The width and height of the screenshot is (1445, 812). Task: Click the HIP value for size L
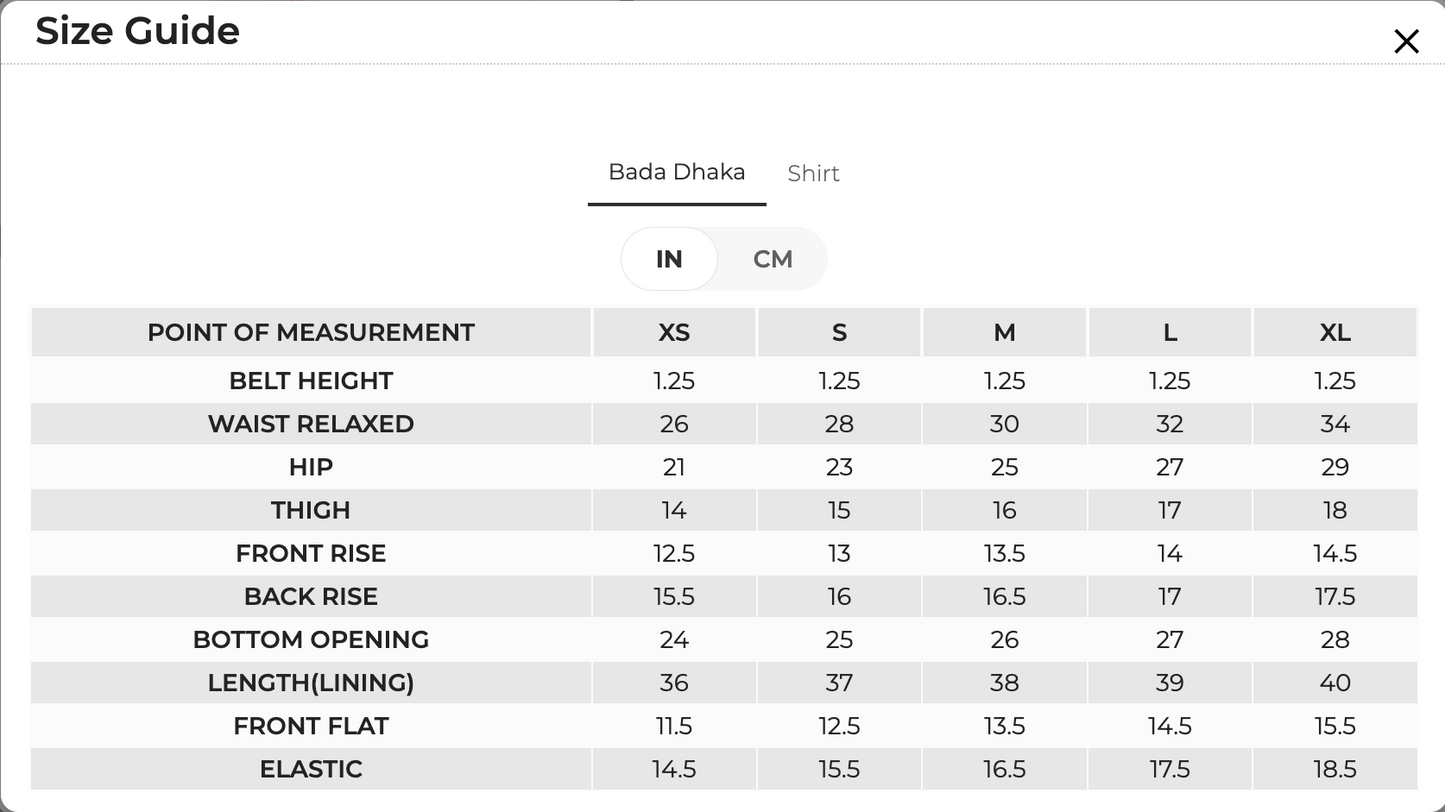click(x=1170, y=467)
